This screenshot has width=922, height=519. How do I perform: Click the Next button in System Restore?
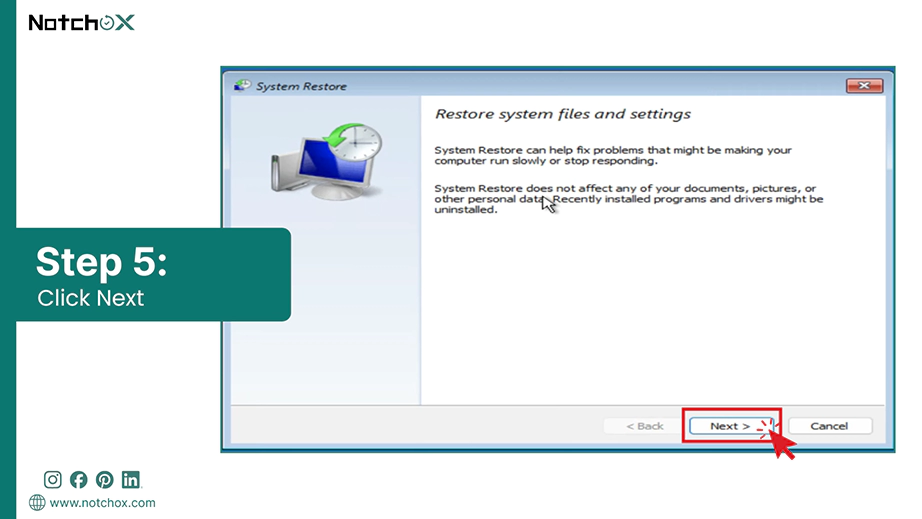[x=731, y=426]
